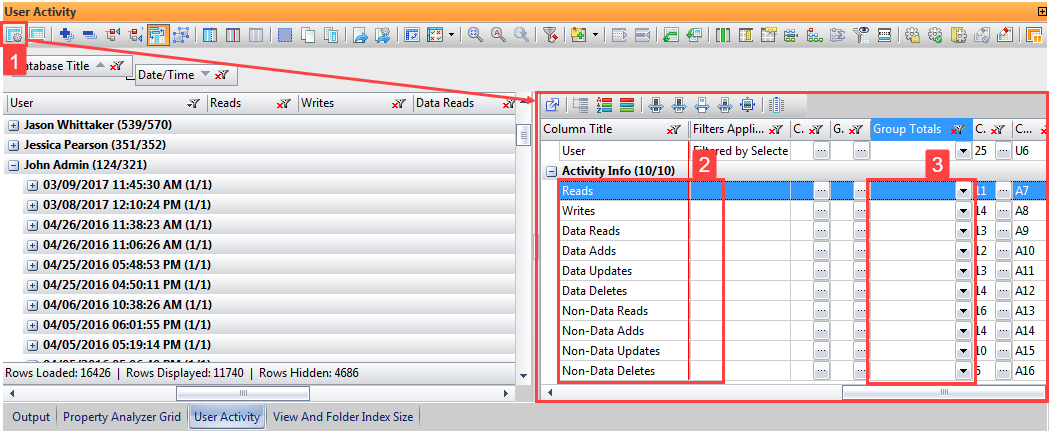Click the filter icon on the Writes column header

coord(399,103)
